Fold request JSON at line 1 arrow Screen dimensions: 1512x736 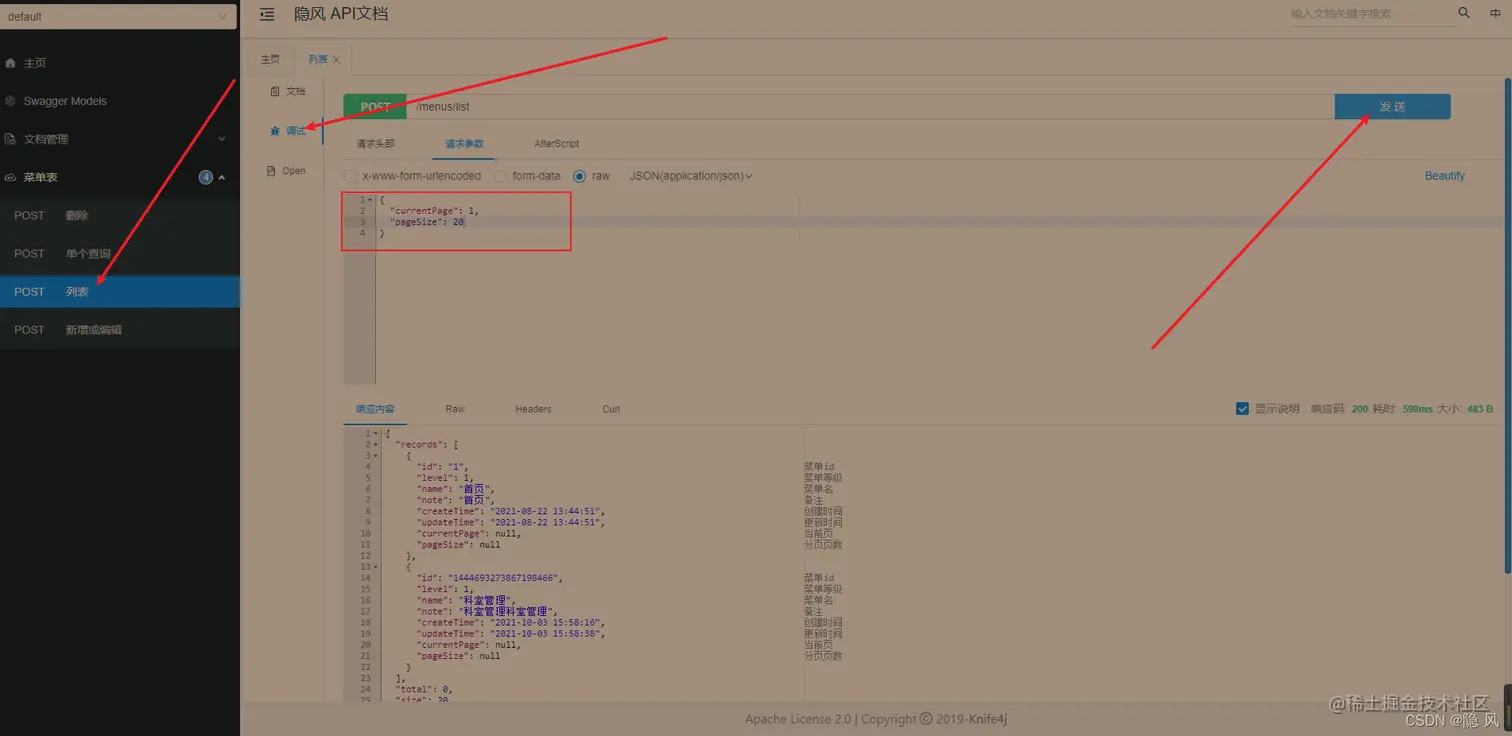[371, 200]
